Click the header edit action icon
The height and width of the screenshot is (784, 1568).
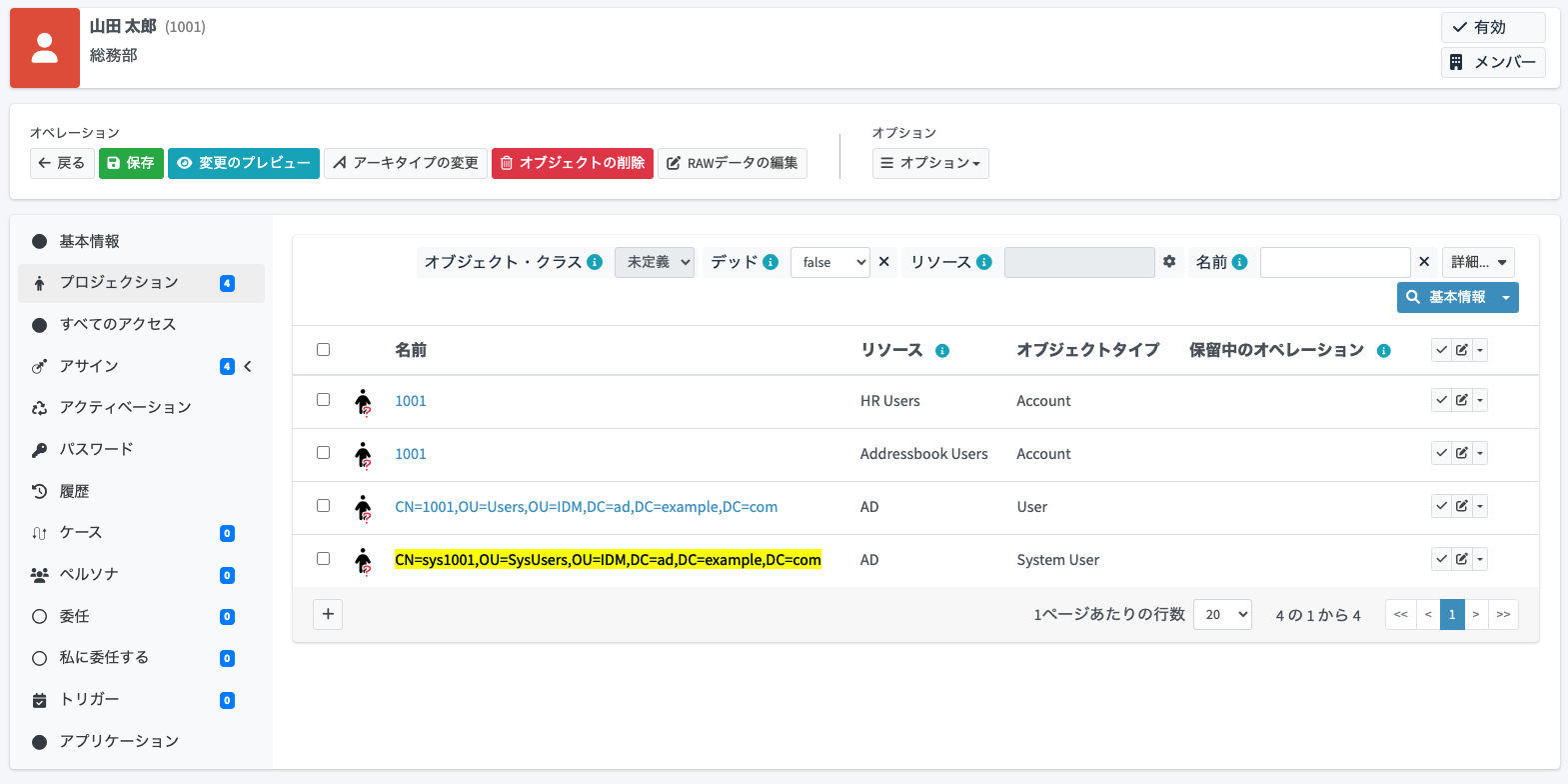[1461, 350]
